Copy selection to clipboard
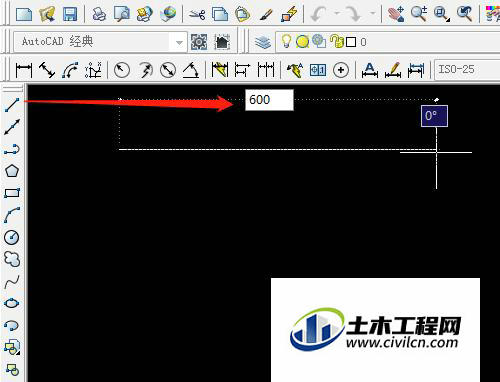 220,14
